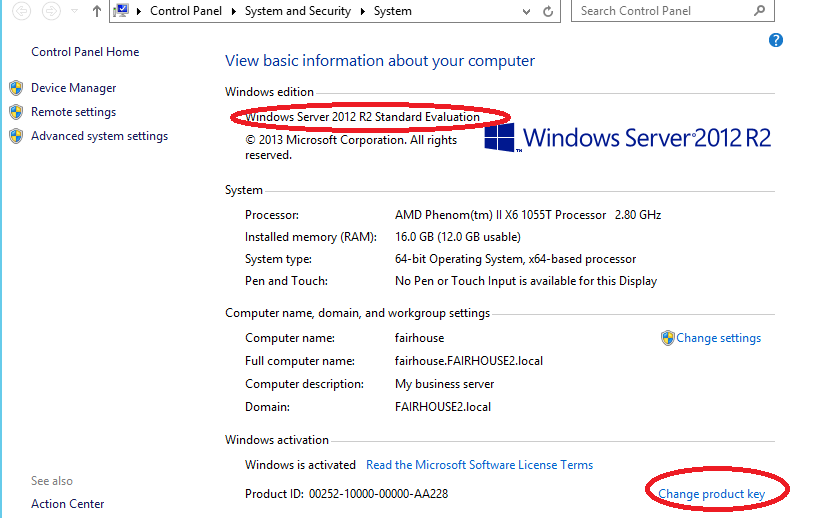832x518 pixels.
Task: Go up one level with Up arrow
Action: [x=96, y=11]
